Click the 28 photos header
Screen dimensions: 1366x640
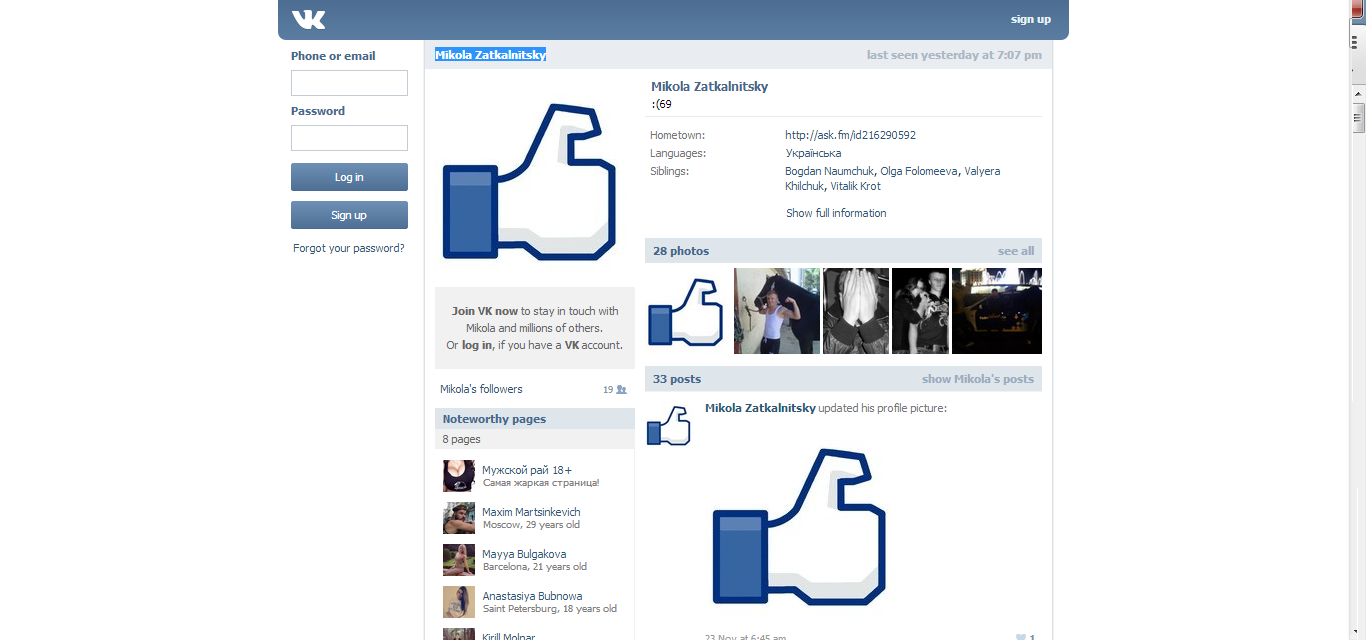681,251
